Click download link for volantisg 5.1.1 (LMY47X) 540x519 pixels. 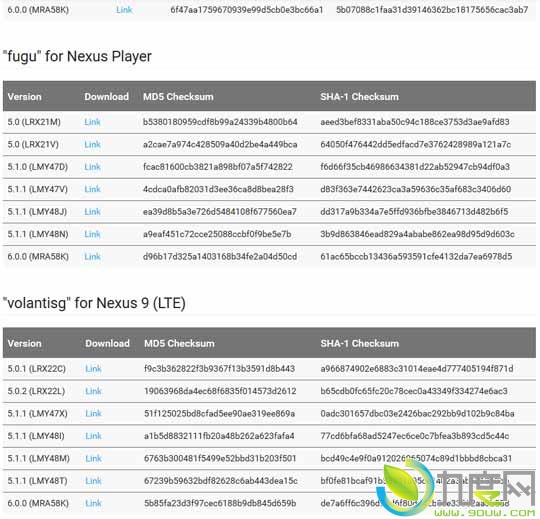[93, 413]
